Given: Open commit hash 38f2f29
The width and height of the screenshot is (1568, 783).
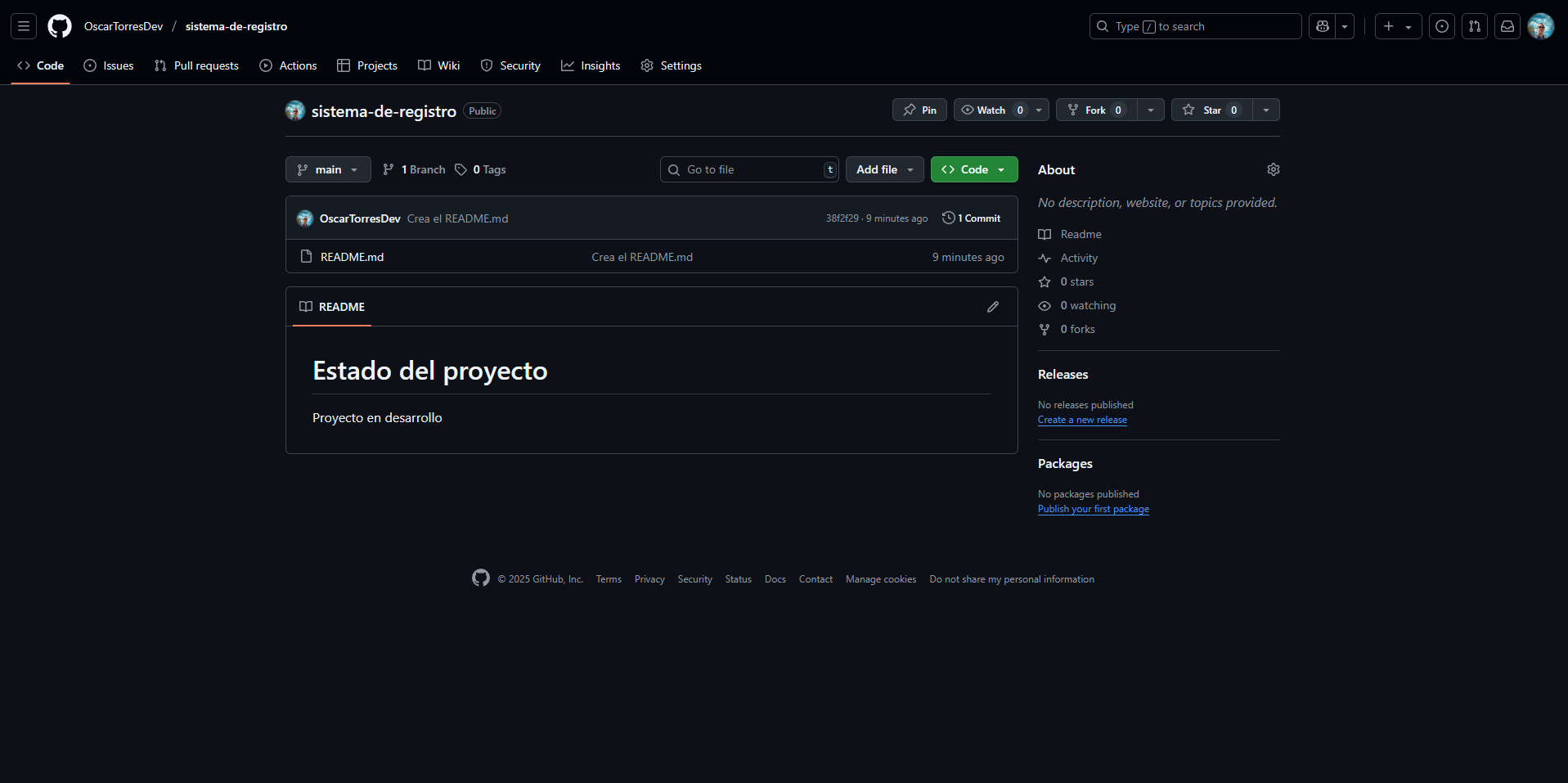Looking at the screenshot, I should coord(842,218).
